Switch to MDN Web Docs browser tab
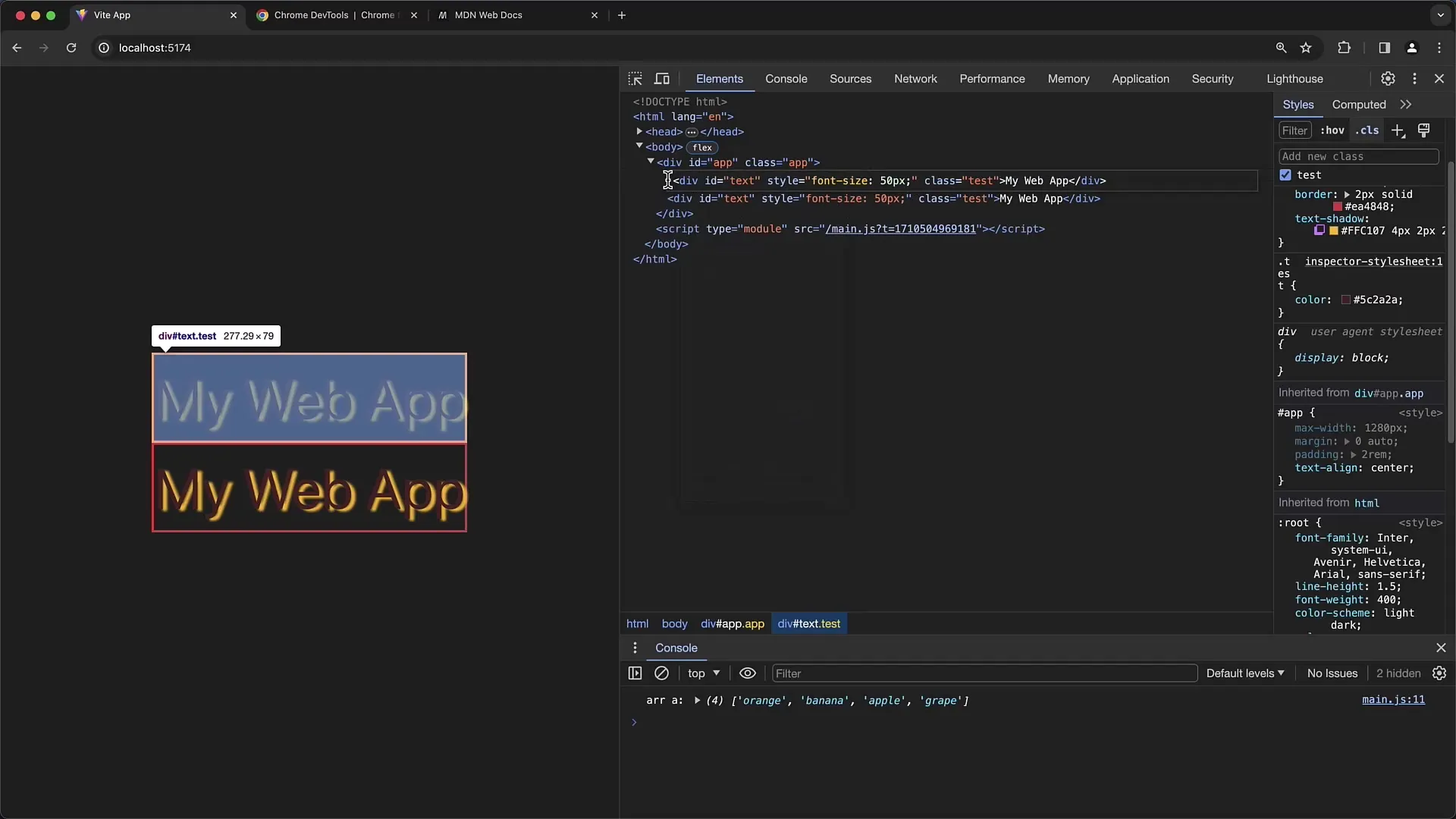The image size is (1456, 819). pyautogui.click(x=519, y=15)
